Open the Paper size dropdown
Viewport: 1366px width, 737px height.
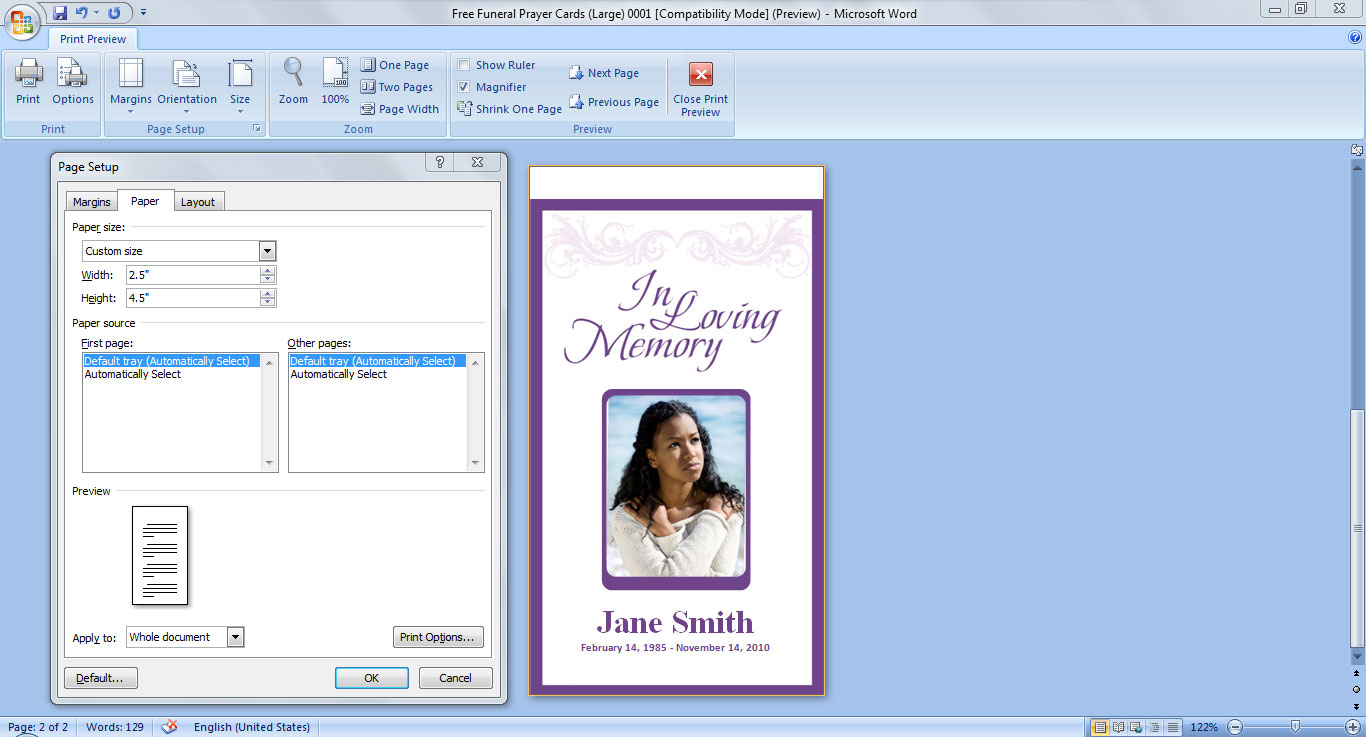(x=267, y=251)
